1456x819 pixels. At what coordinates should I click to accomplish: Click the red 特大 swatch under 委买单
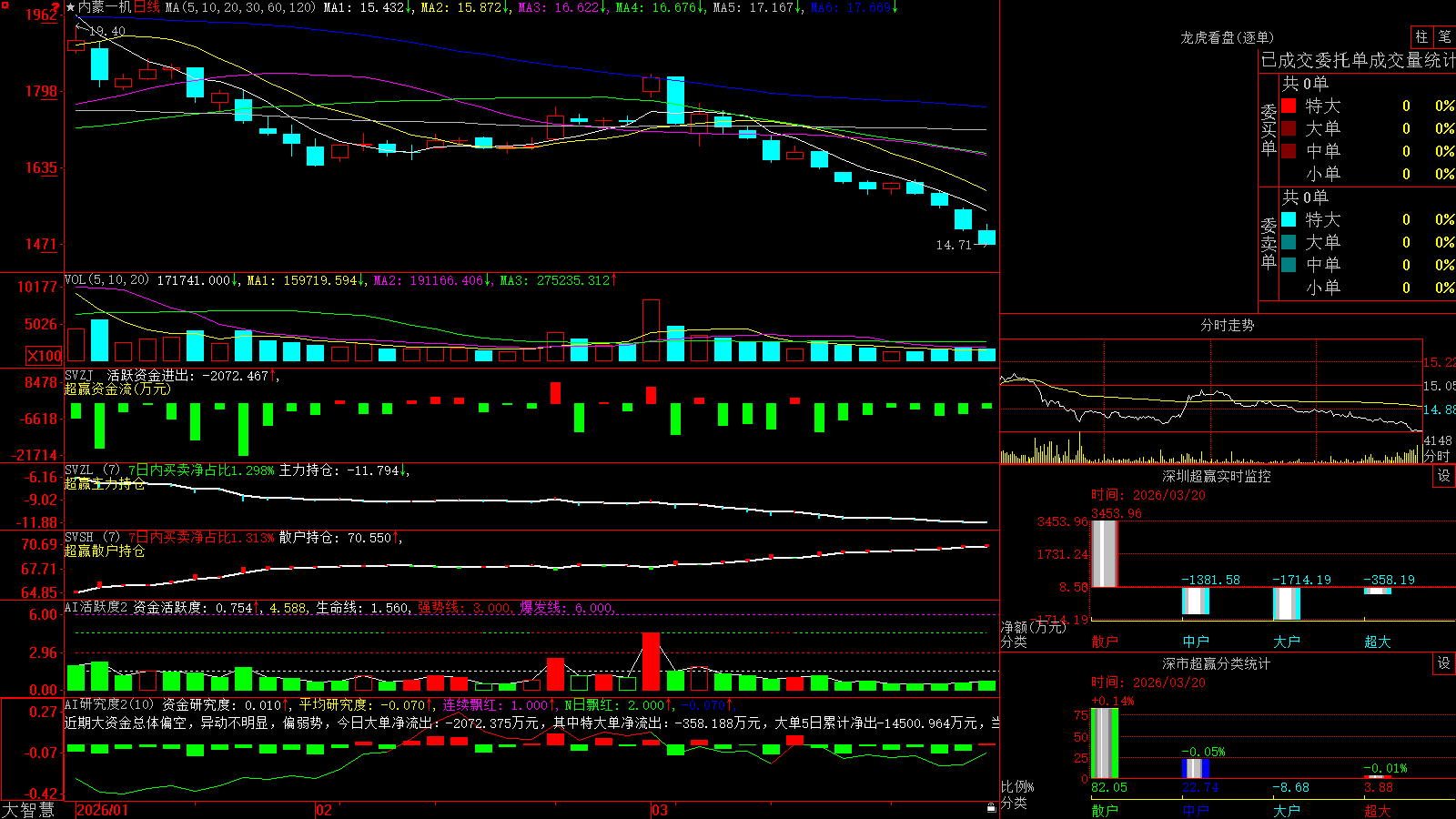pos(1289,106)
